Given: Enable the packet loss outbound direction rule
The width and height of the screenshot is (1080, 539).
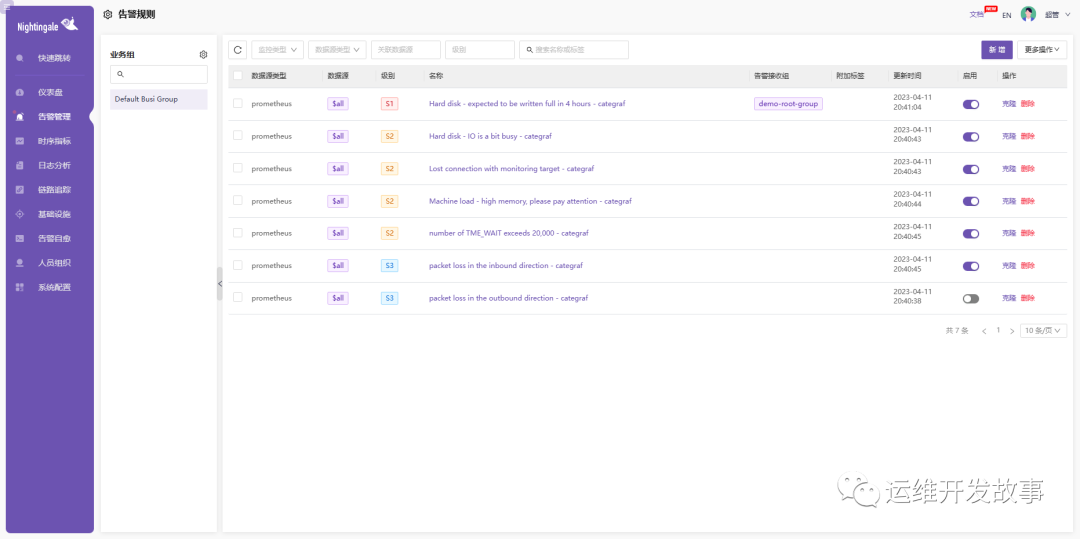Looking at the screenshot, I should pos(970,298).
